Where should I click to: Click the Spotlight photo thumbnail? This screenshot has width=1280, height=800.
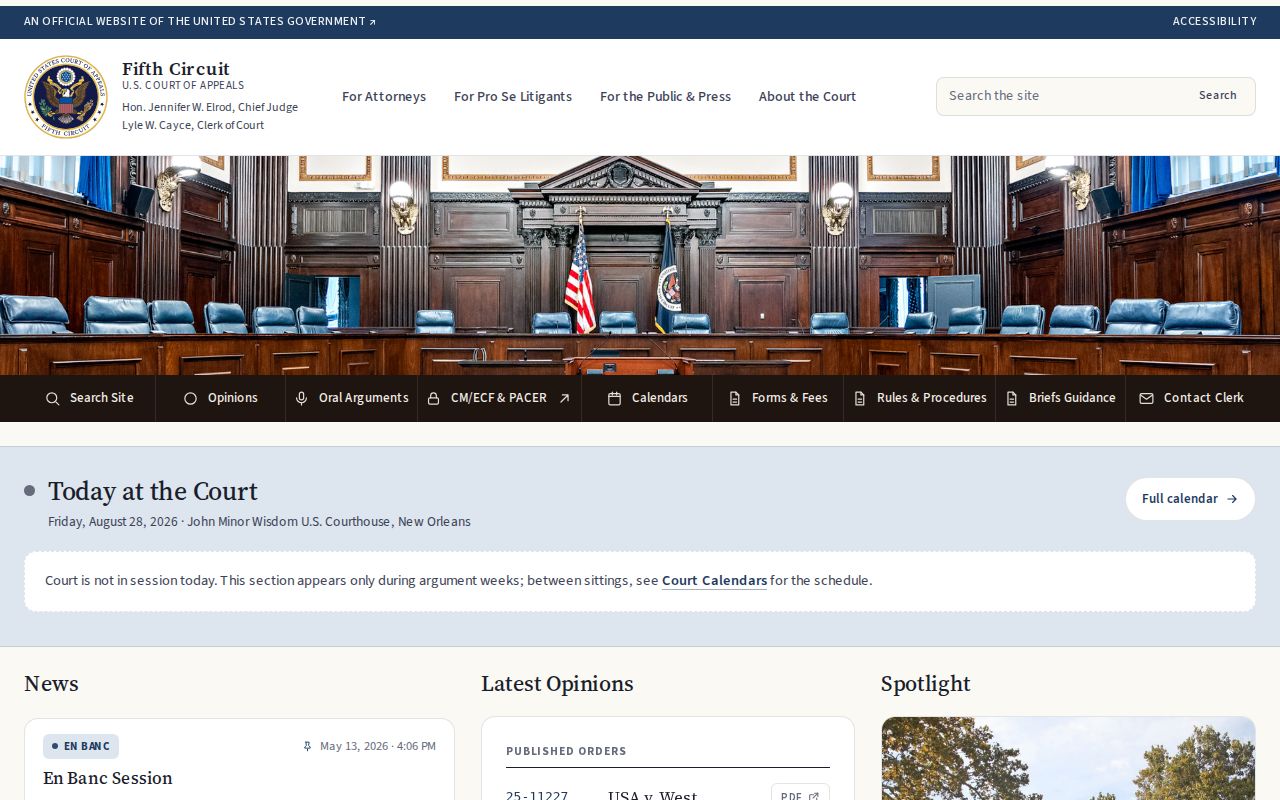(1068, 758)
